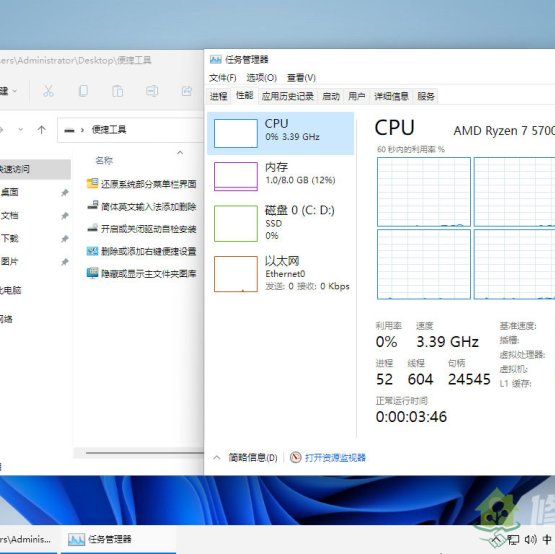Select 网络 in Explorer sidebar
555x554 pixels.
(x=6, y=319)
